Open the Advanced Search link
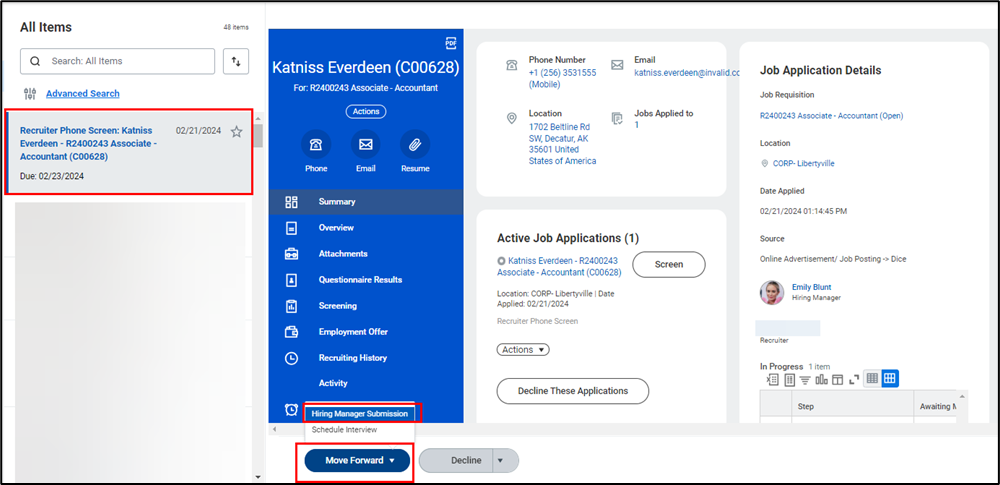The image size is (1000, 485). pos(82,94)
